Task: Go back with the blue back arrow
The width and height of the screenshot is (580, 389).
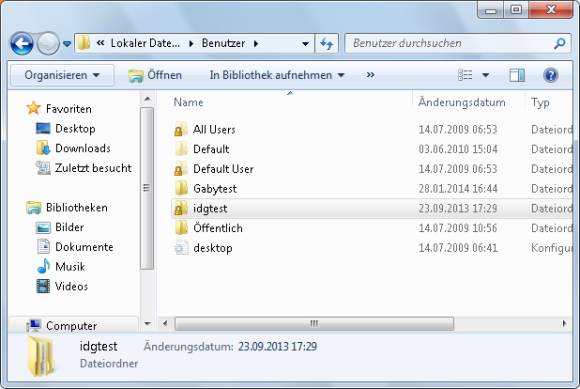Action: [22, 44]
